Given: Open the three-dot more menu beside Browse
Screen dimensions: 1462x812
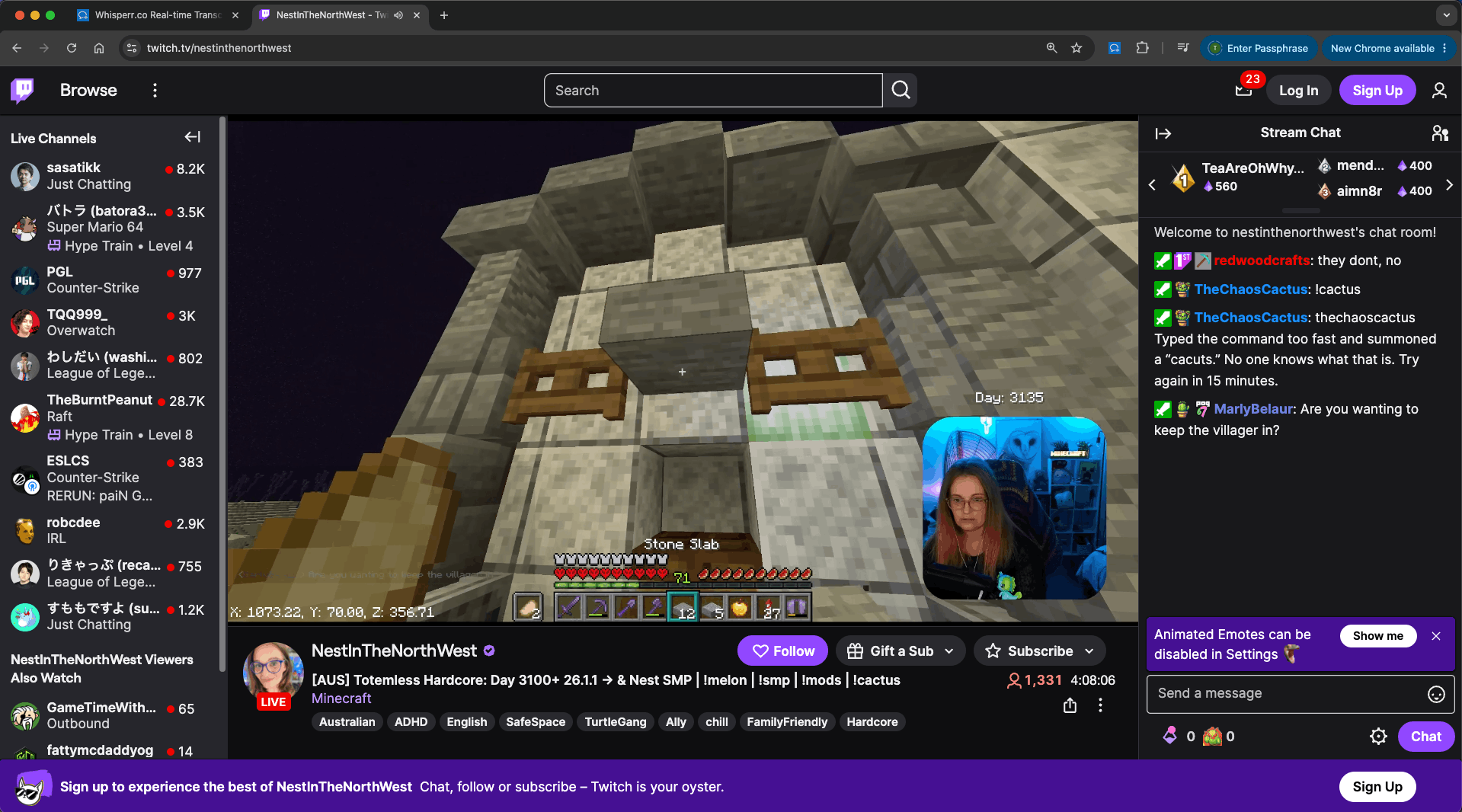Looking at the screenshot, I should pos(155,91).
